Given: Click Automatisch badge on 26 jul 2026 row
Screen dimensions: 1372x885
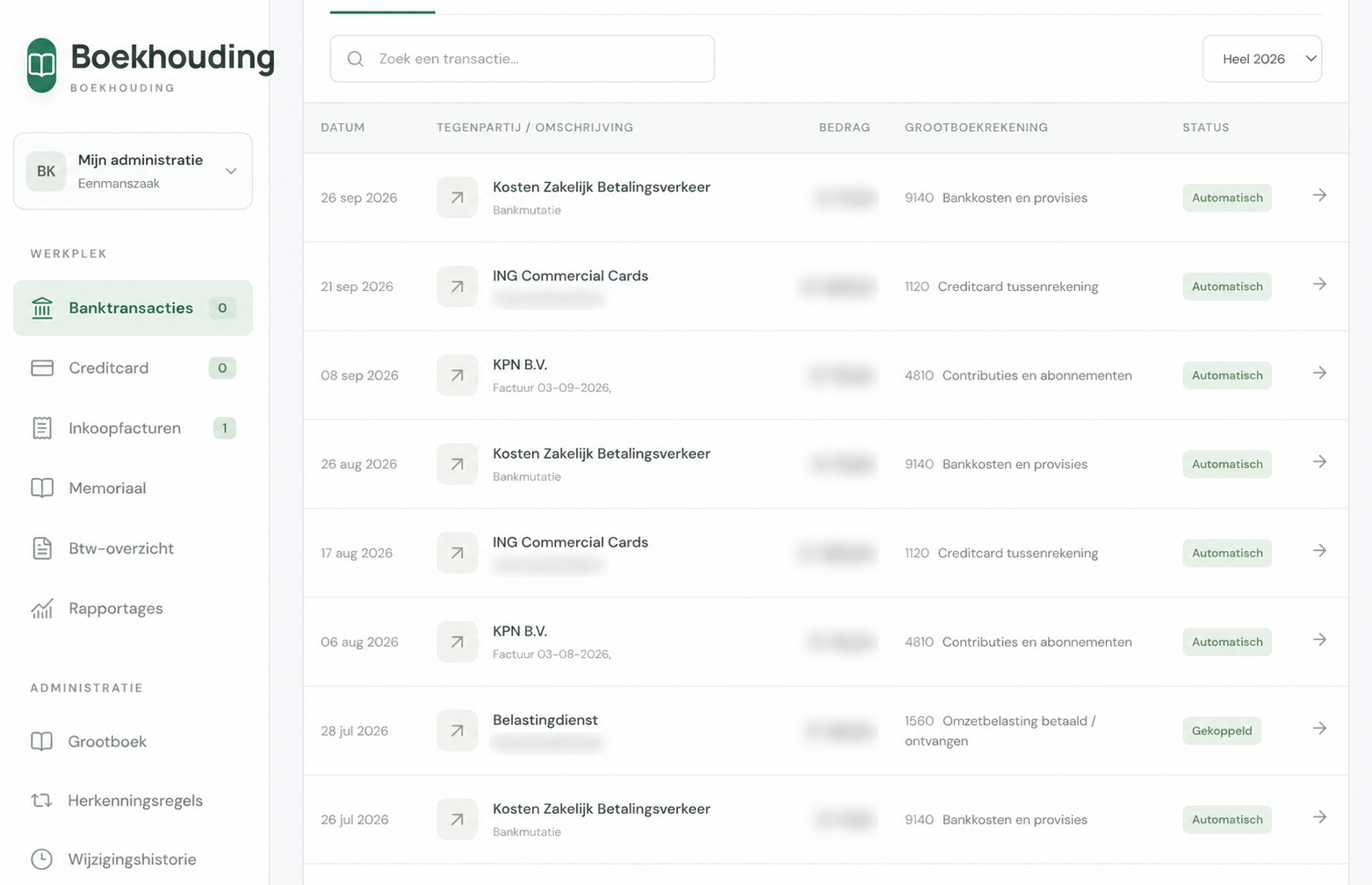Looking at the screenshot, I should (x=1227, y=820).
